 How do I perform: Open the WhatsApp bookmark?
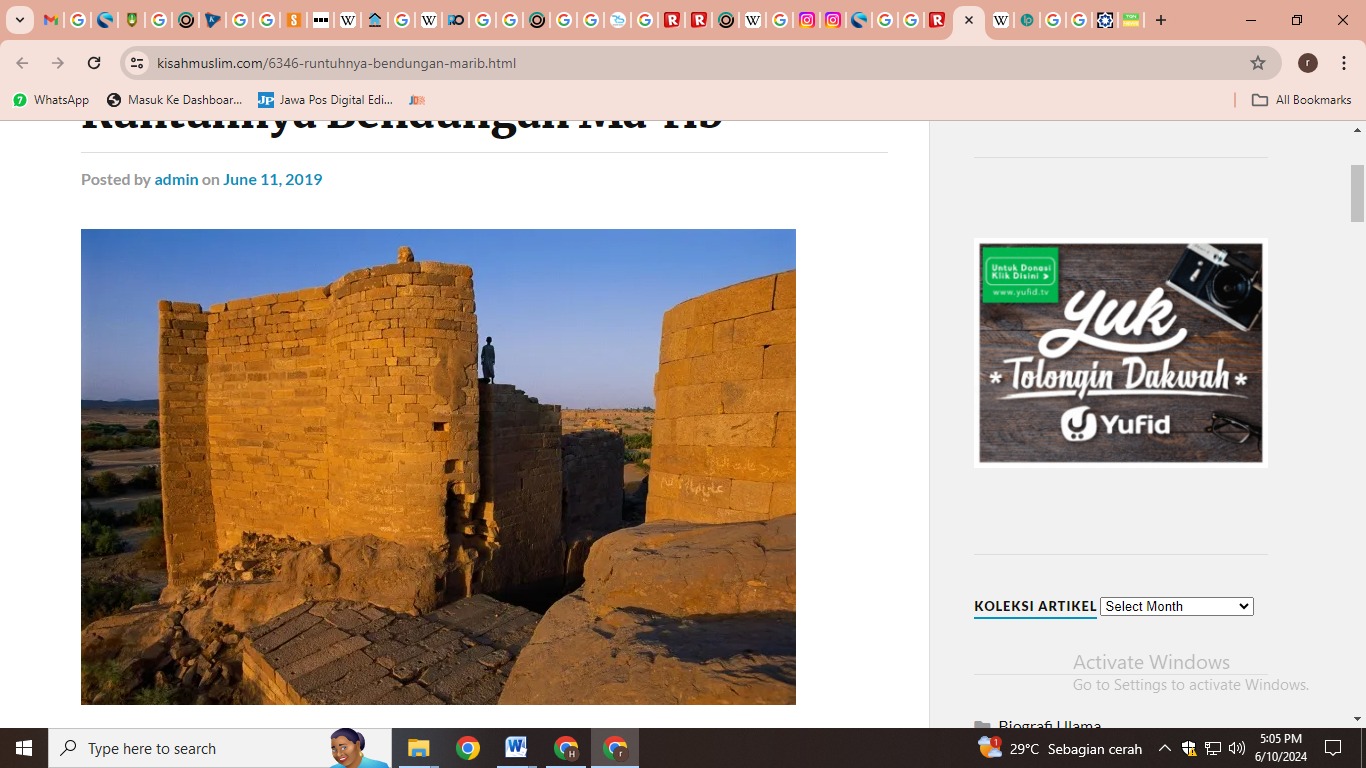[51, 100]
